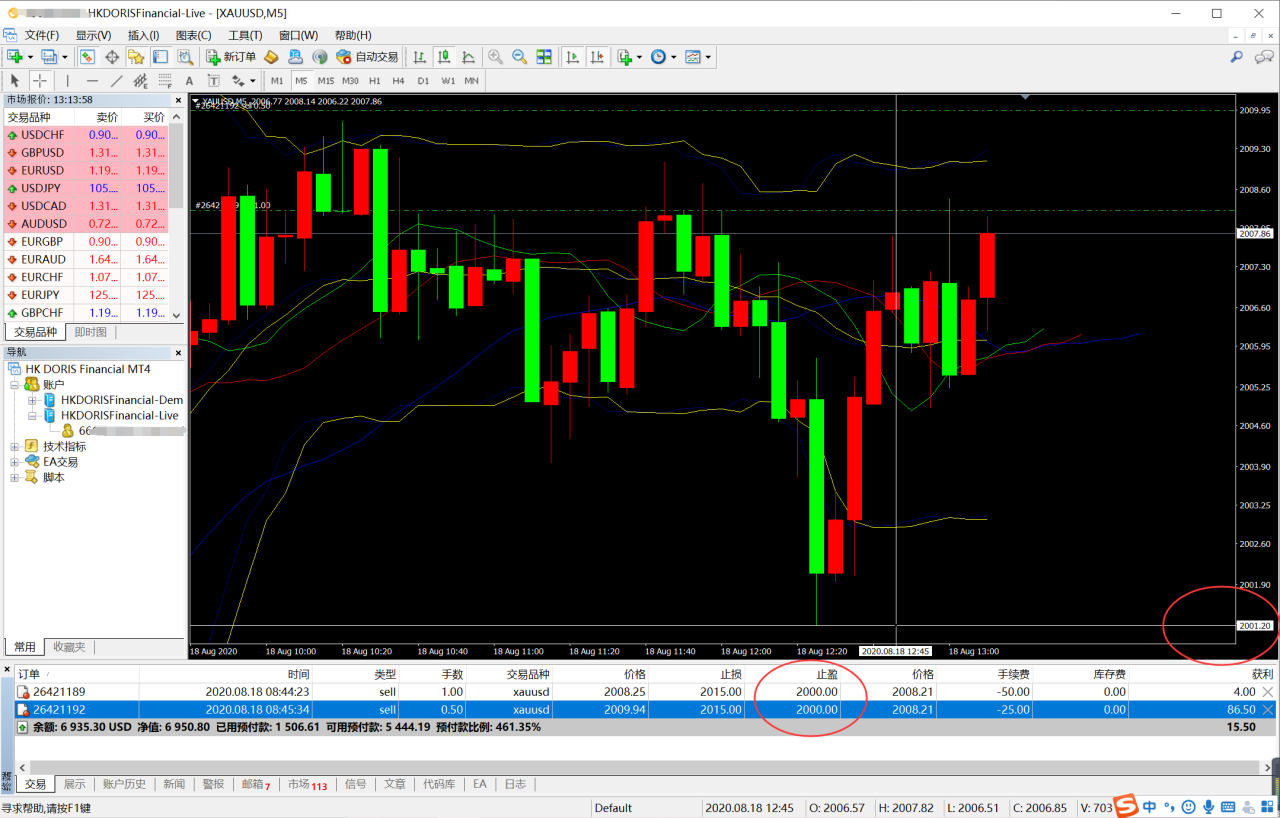The image size is (1280, 818).
Task: Switch to the 账户历史 terminal tab
Action: click(123, 784)
